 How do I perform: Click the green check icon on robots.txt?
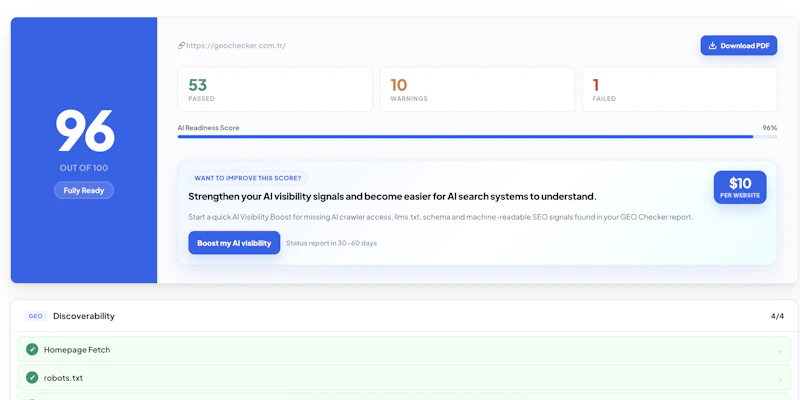32,378
